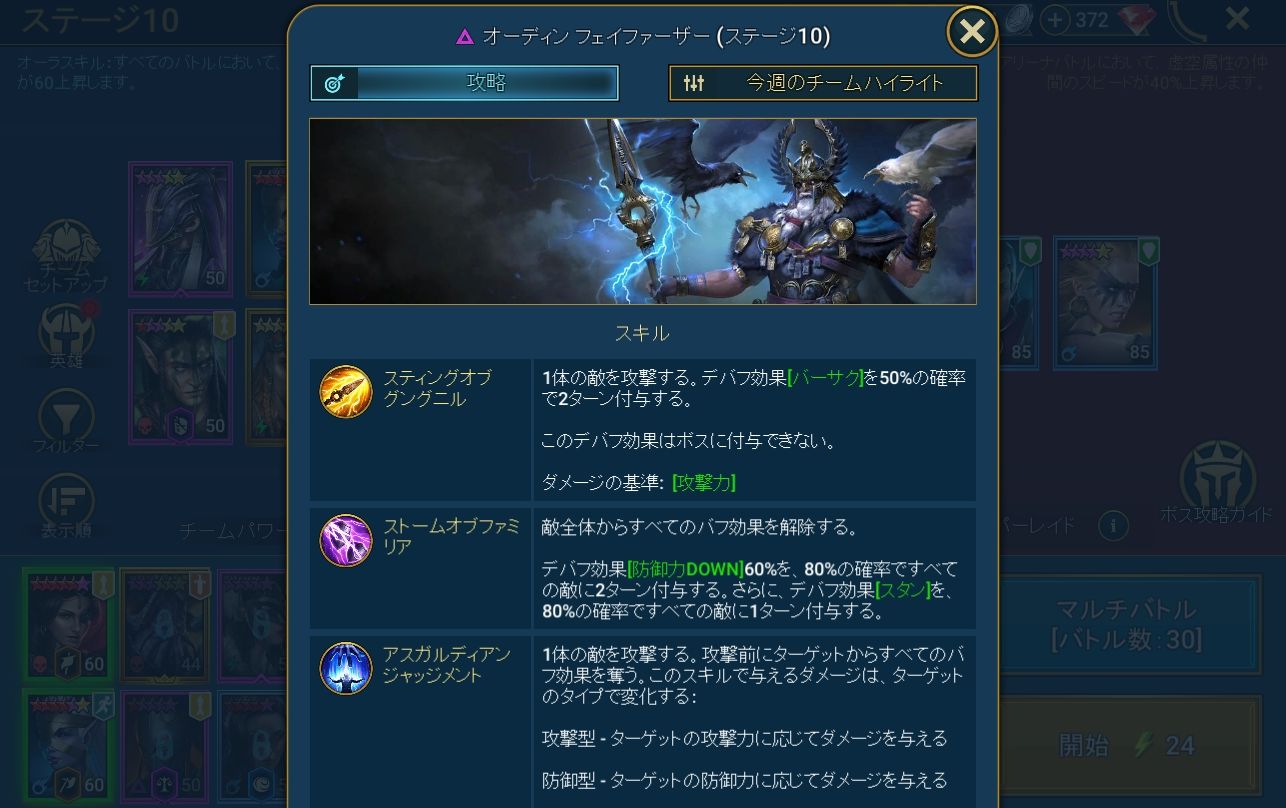Switch to the 攻略 tab
The image size is (1286, 808).
coord(465,83)
